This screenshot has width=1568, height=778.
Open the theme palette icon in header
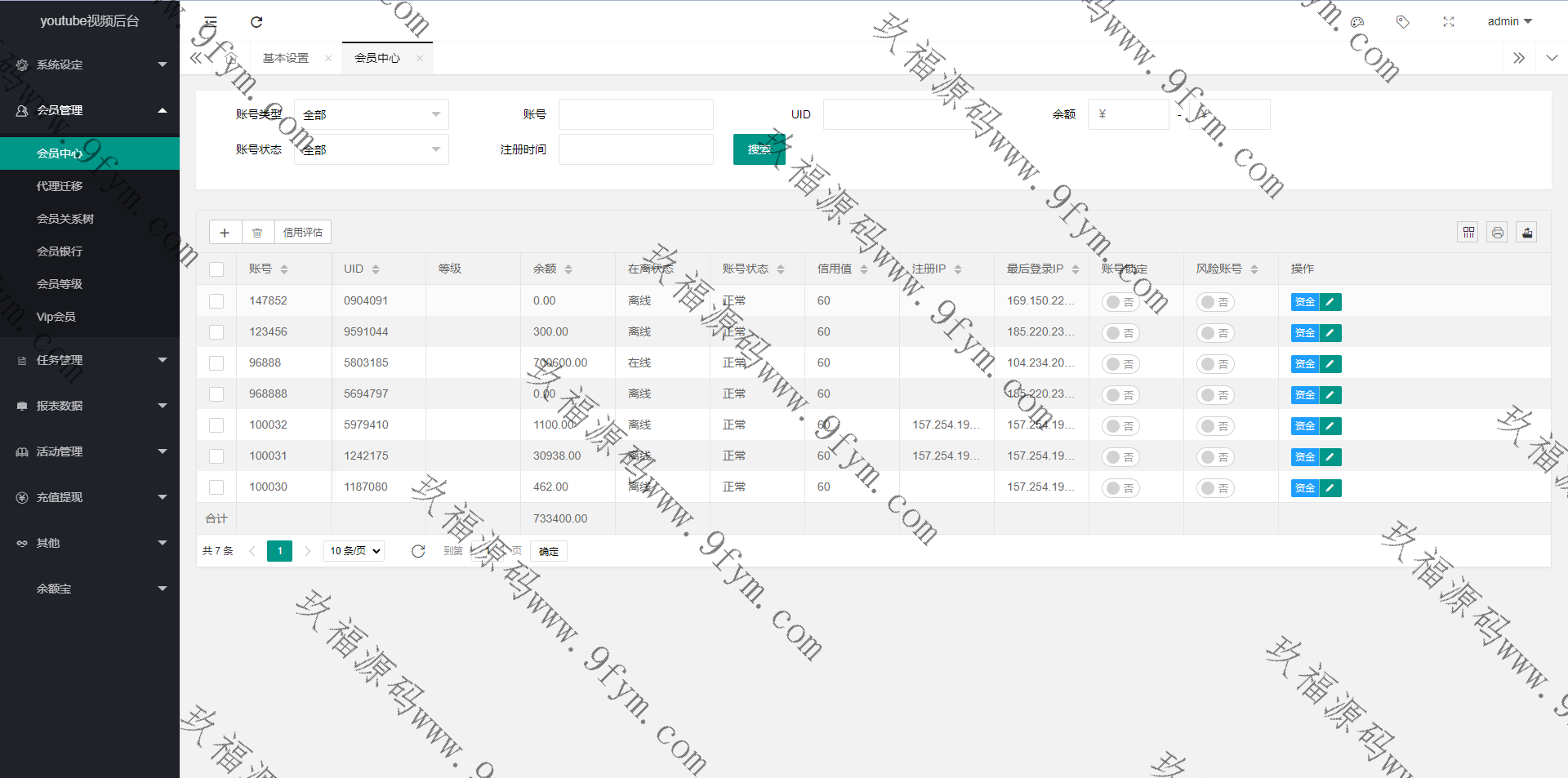(1357, 22)
